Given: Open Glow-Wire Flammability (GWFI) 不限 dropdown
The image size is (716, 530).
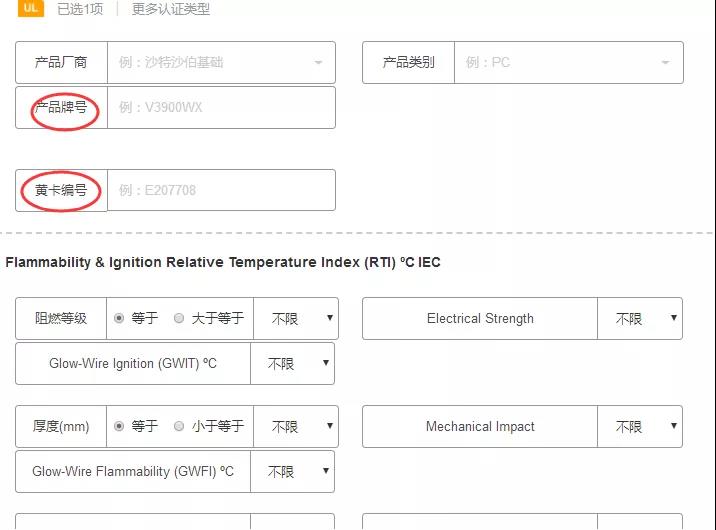Looking at the screenshot, I should [292, 471].
